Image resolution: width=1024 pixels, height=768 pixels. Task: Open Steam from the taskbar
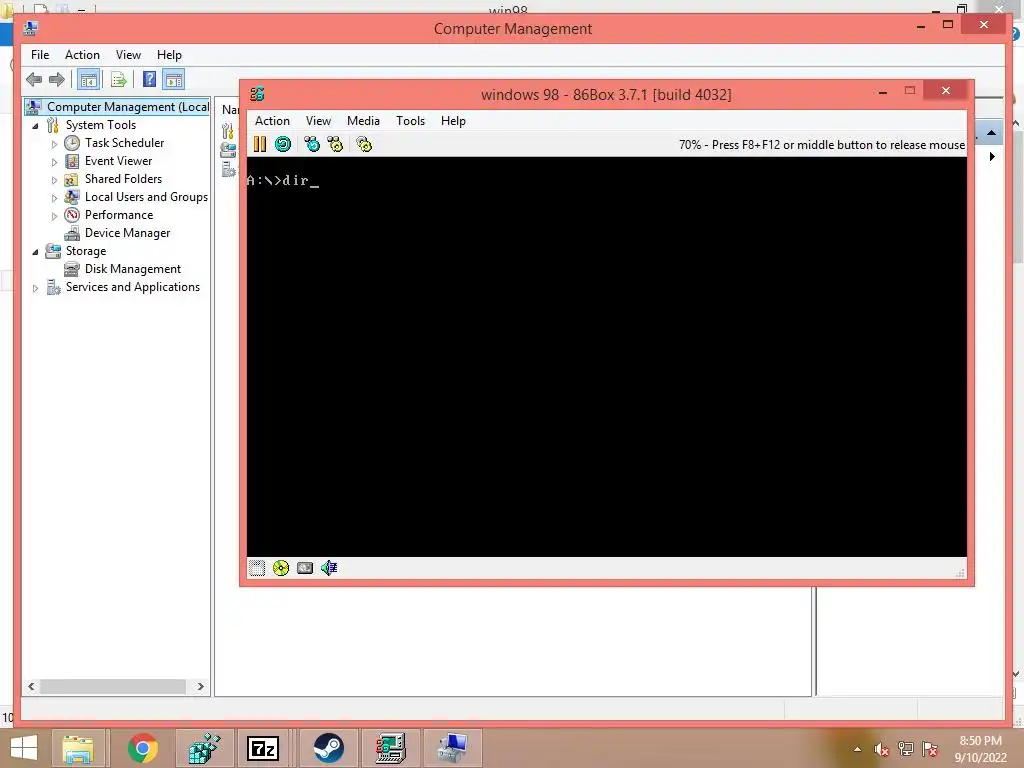point(328,748)
